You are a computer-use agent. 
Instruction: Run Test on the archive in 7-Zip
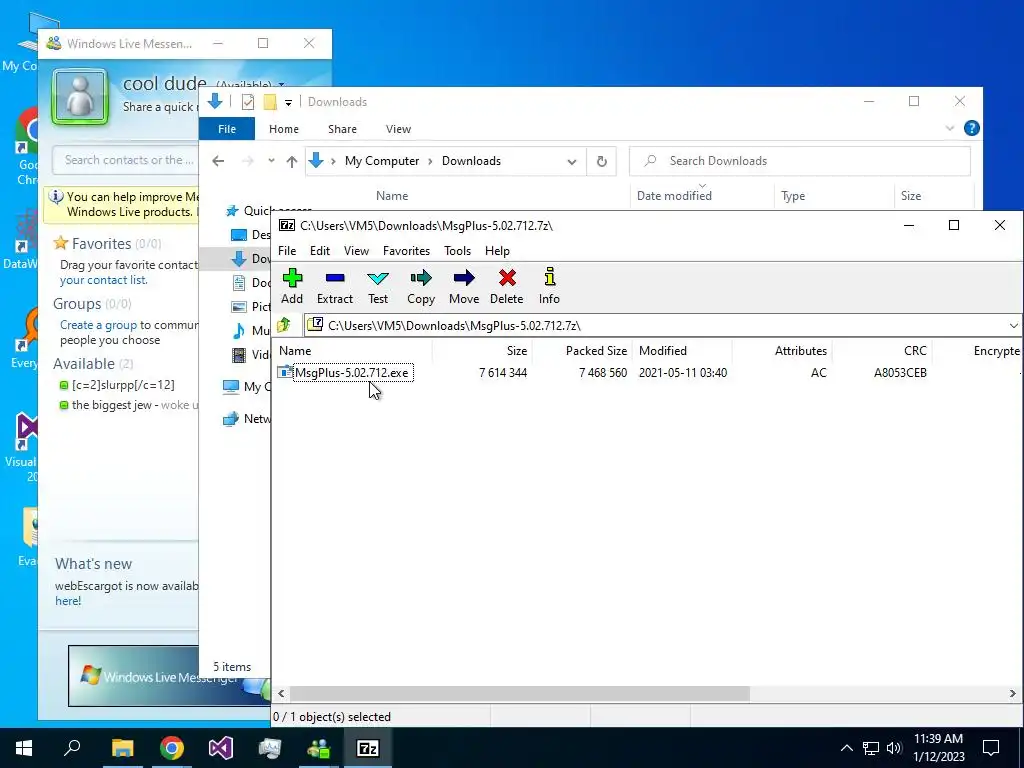click(377, 286)
